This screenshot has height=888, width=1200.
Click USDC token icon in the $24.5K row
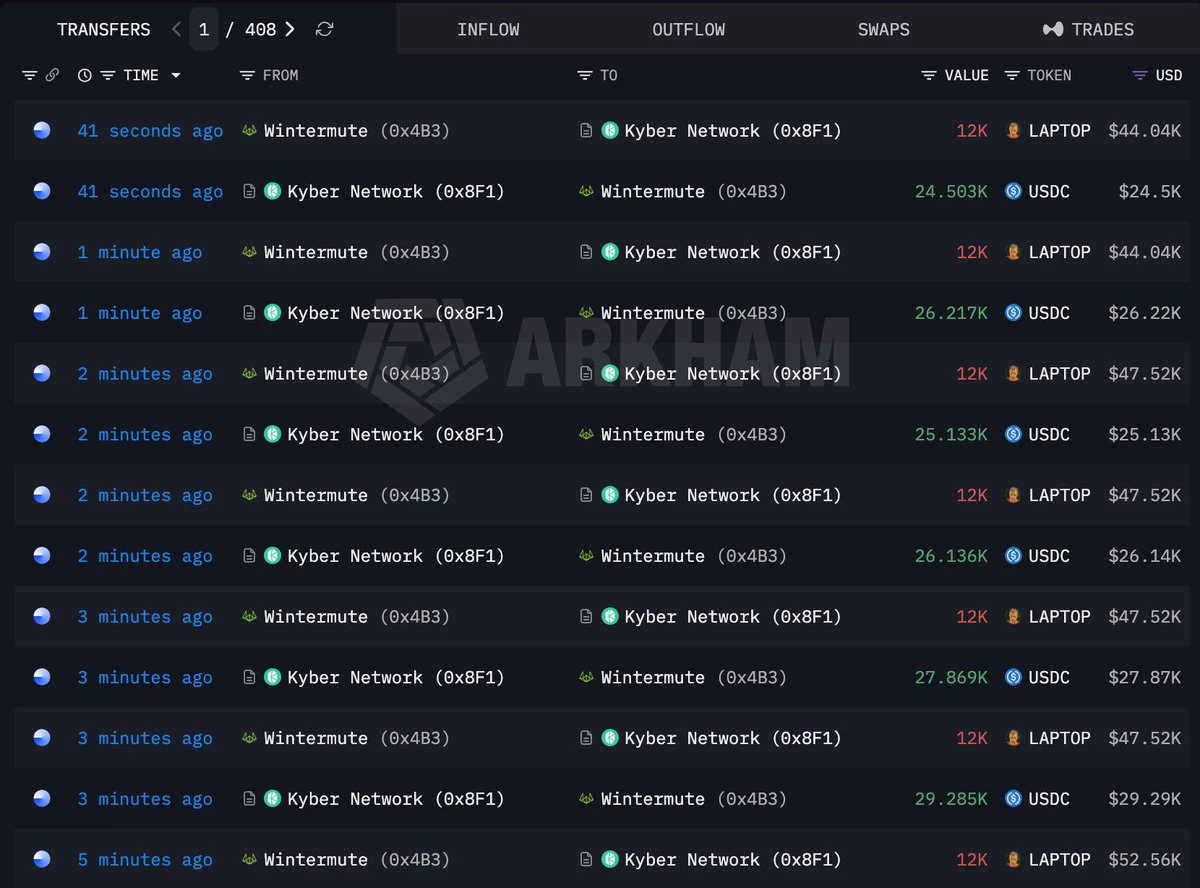tap(1013, 191)
